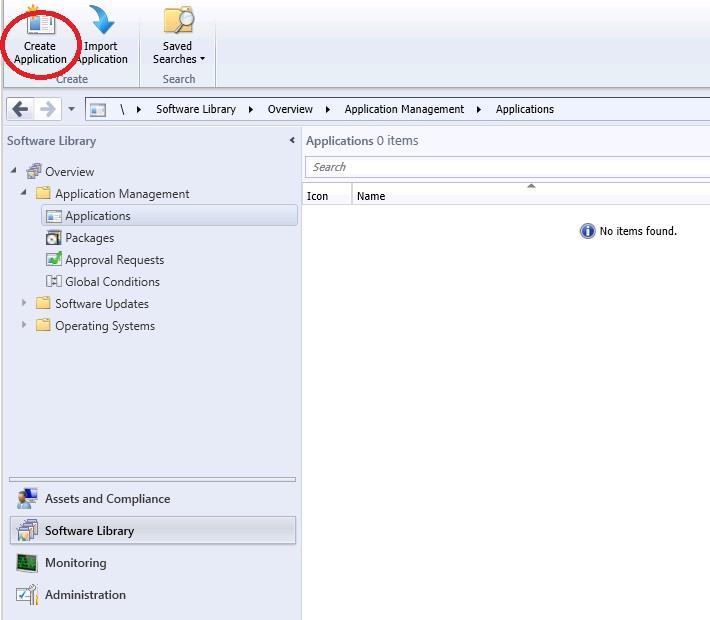Click the Overview node icon
Image resolution: width=710 pixels, height=620 pixels.
tap(34, 171)
